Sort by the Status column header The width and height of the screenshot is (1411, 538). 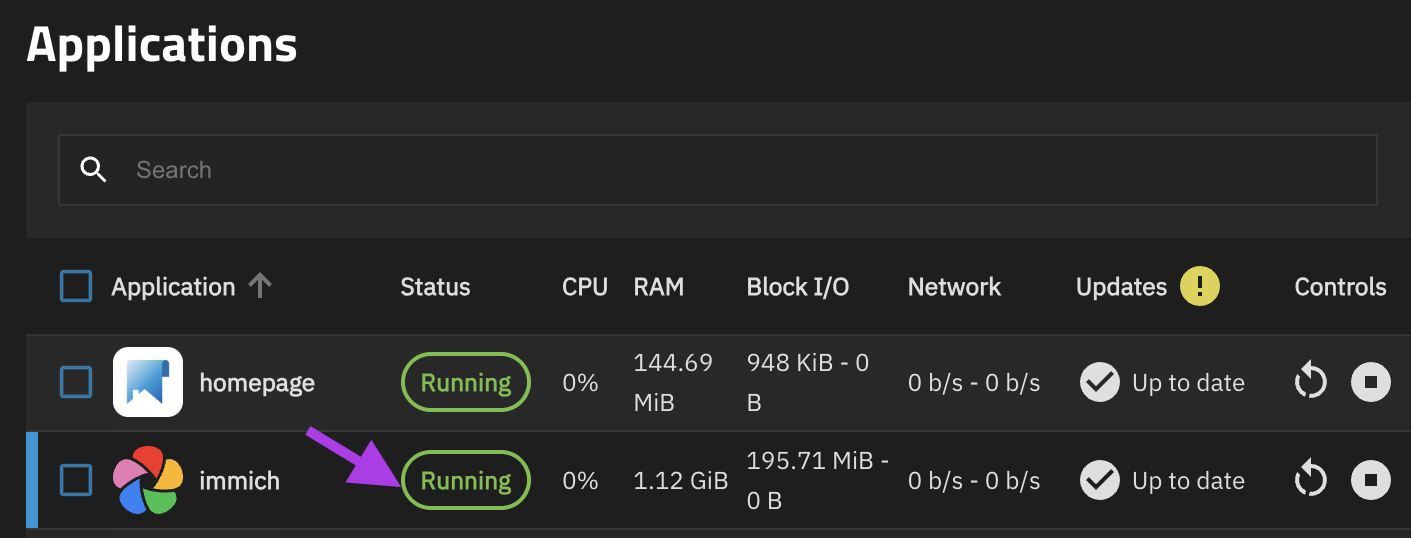click(435, 287)
